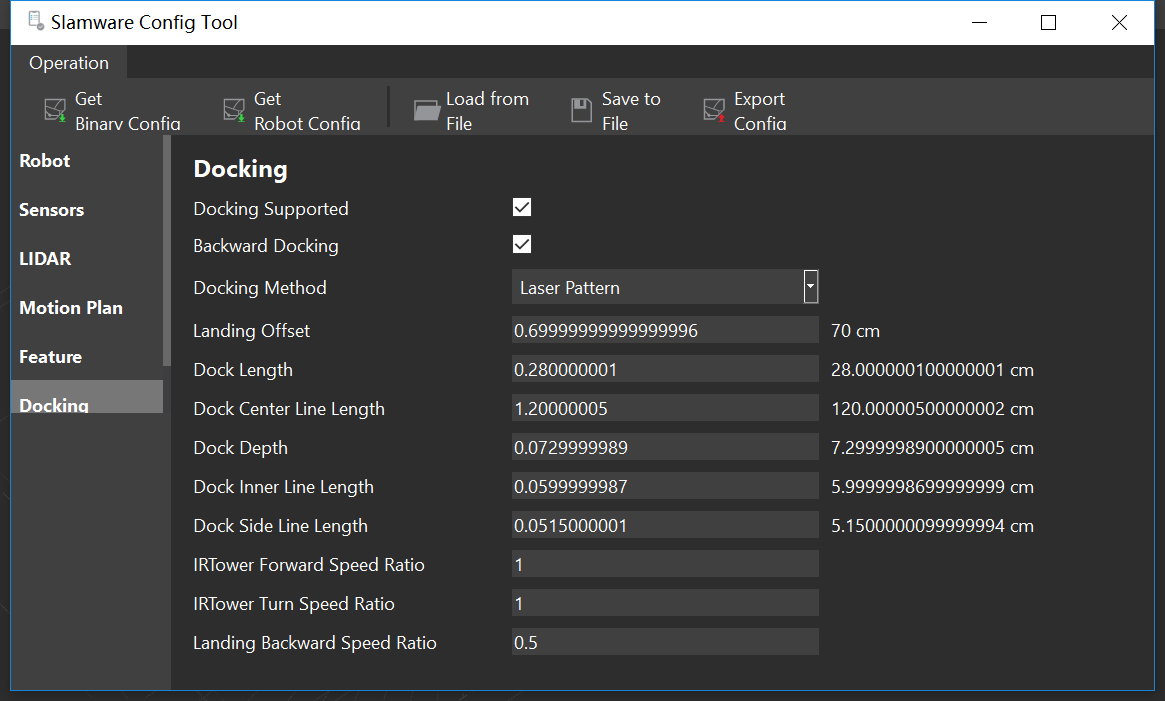Click the Load from File folder icon
Image resolution: width=1165 pixels, height=701 pixels.
coord(427,111)
